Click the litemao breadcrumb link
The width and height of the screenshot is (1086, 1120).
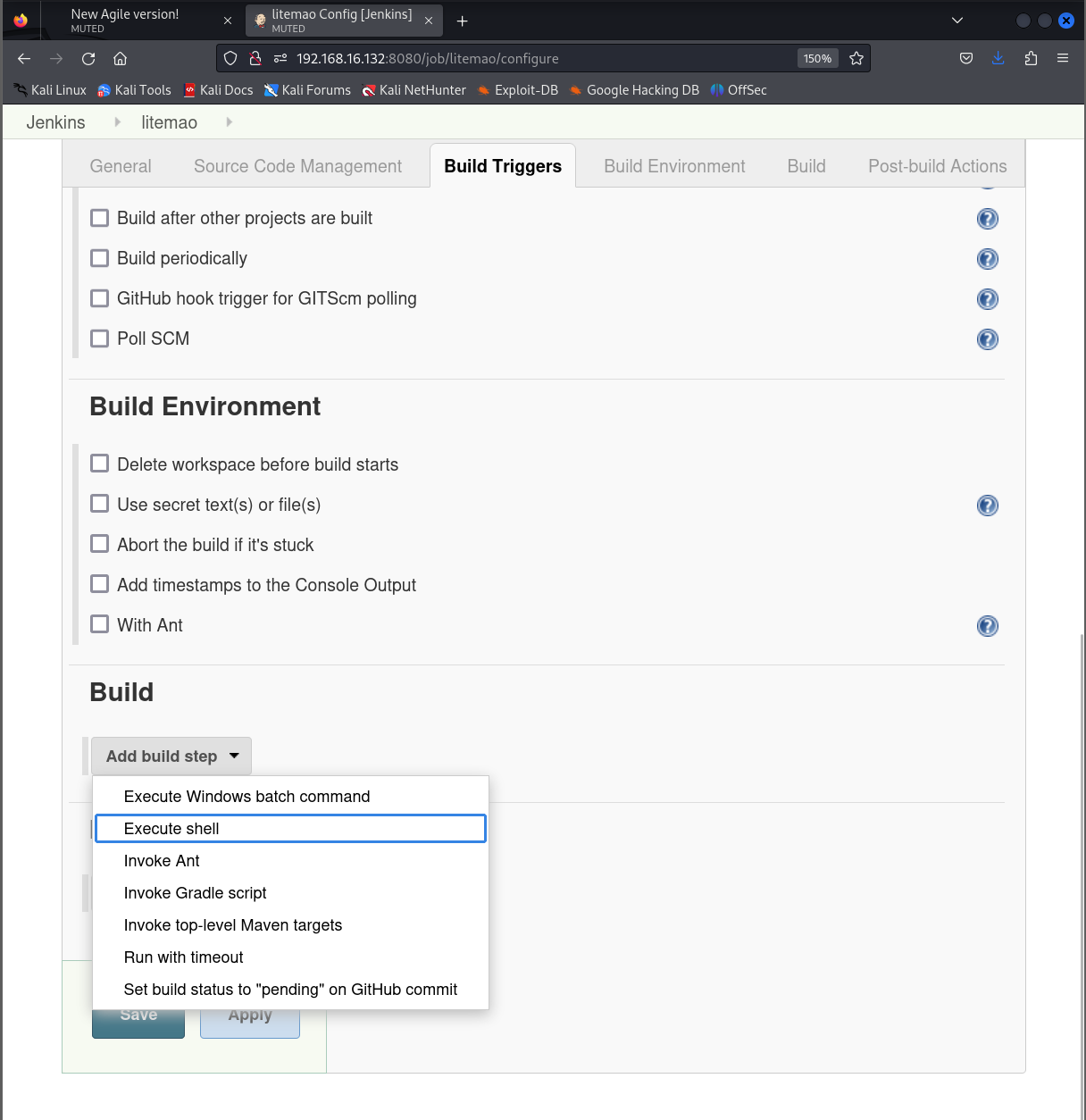[x=169, y=122]
